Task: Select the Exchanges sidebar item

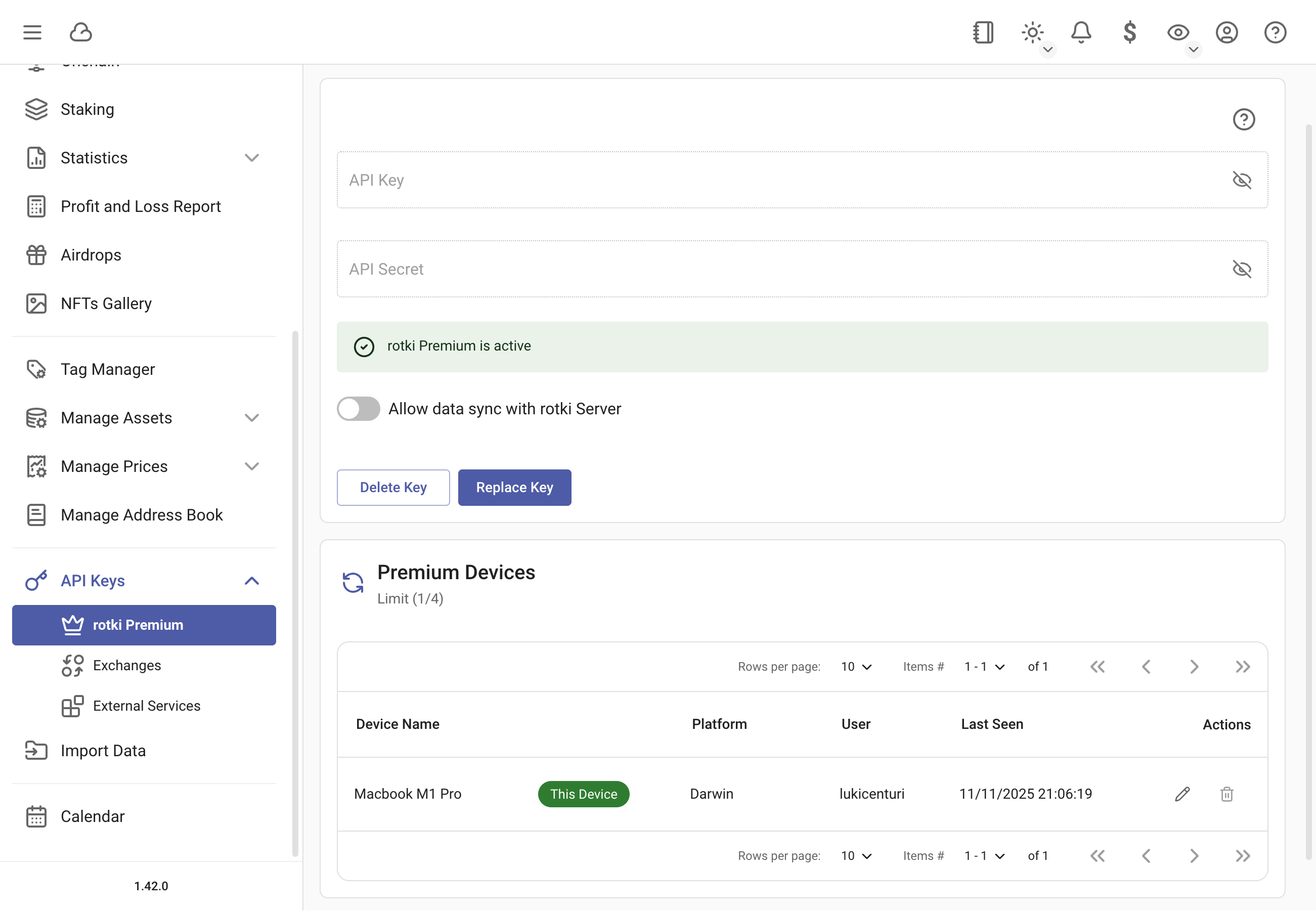Action: coord(126,665)
